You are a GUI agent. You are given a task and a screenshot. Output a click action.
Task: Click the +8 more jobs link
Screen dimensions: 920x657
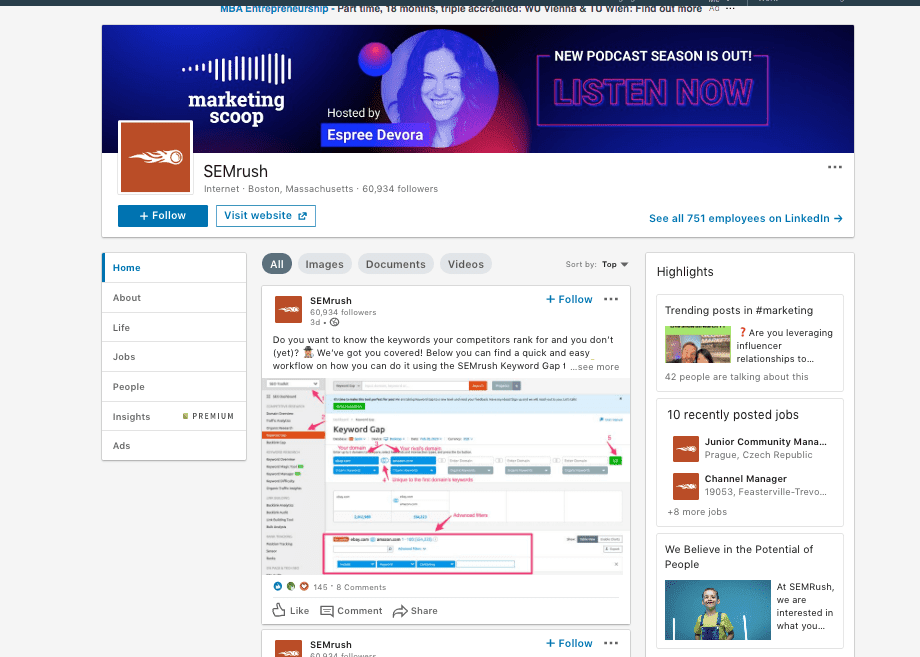click(697, 512)
